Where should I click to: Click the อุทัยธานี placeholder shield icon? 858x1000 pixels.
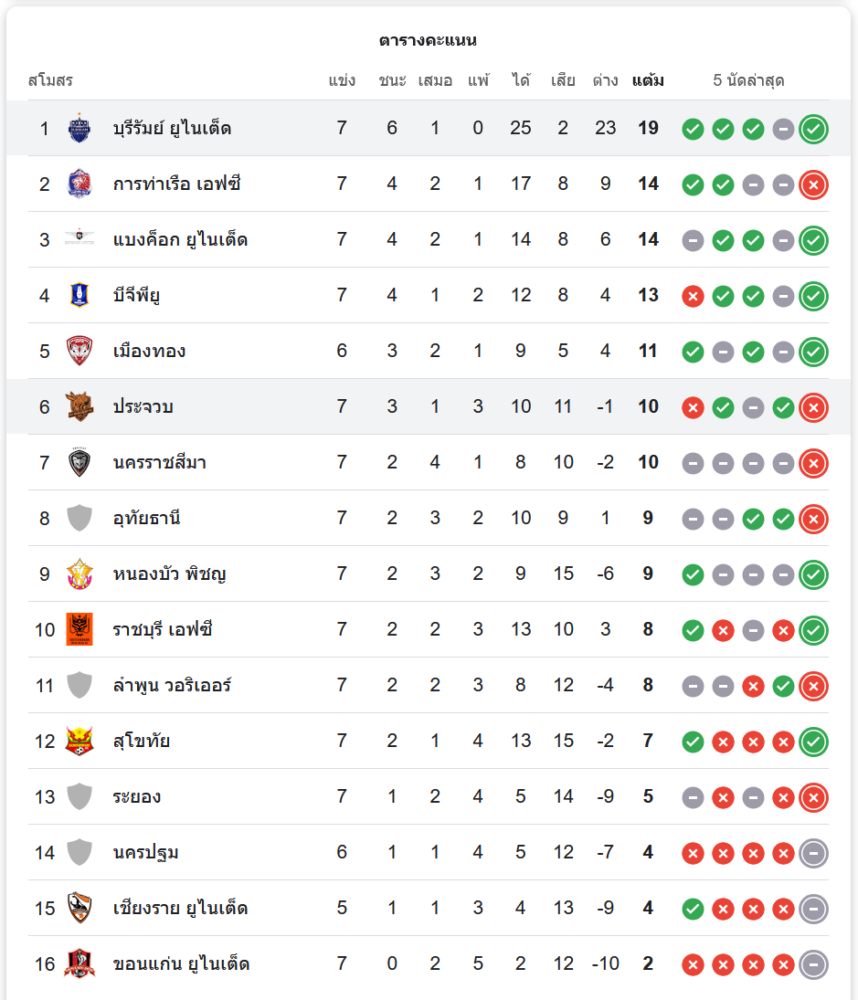tap(79, 518)
